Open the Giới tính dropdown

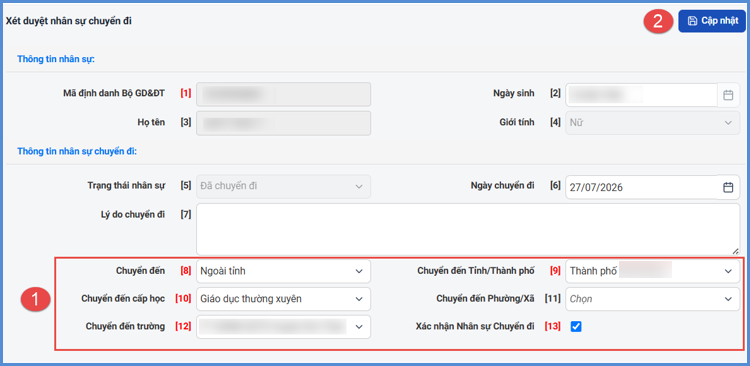click(x=652, y=122)
